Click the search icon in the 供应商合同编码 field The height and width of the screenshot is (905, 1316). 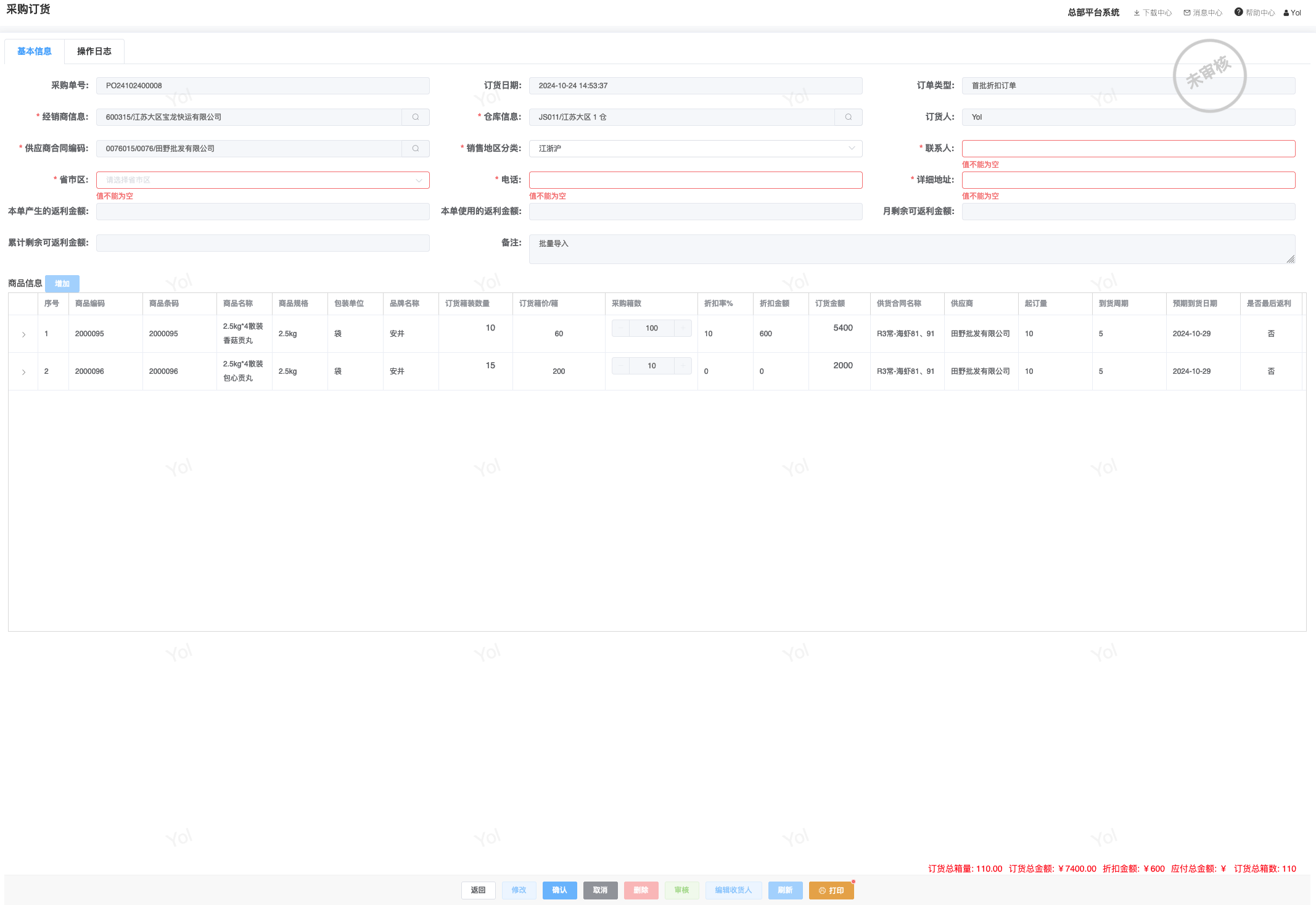pyautogui.click(x=416, y=149)
